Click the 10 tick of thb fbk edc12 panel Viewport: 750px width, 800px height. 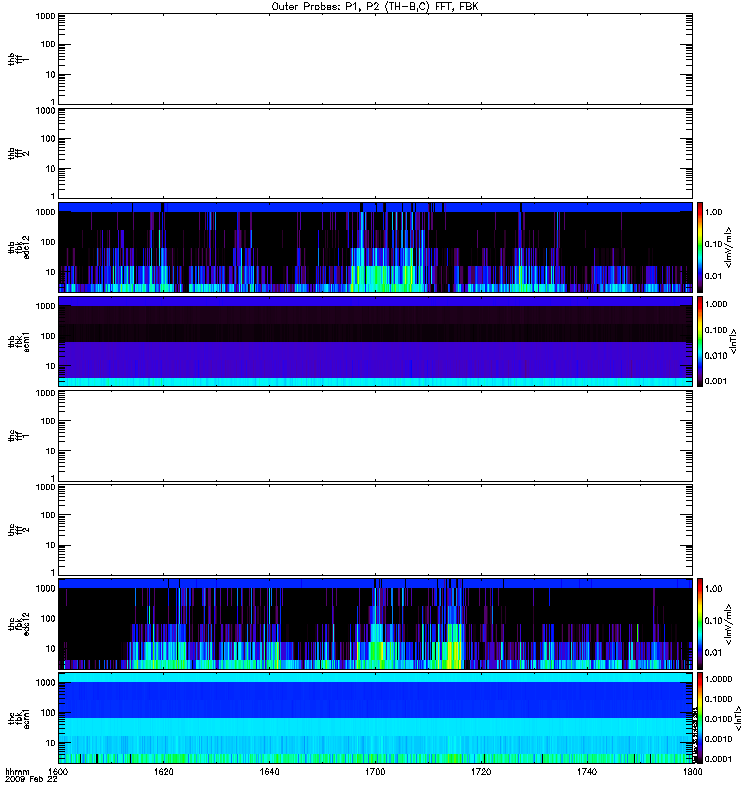tap(50, 272)
